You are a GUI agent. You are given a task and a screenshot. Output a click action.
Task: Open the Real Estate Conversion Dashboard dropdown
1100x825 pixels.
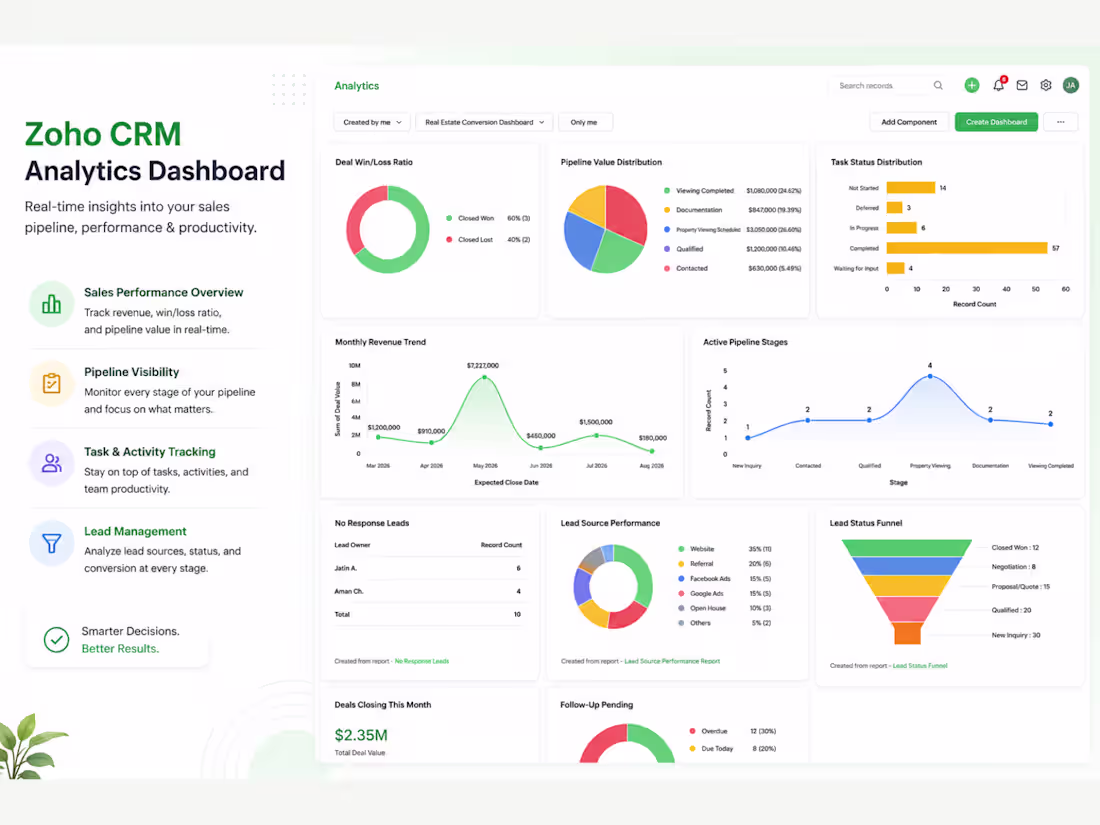pyautogui.click(x=484, y=122)
